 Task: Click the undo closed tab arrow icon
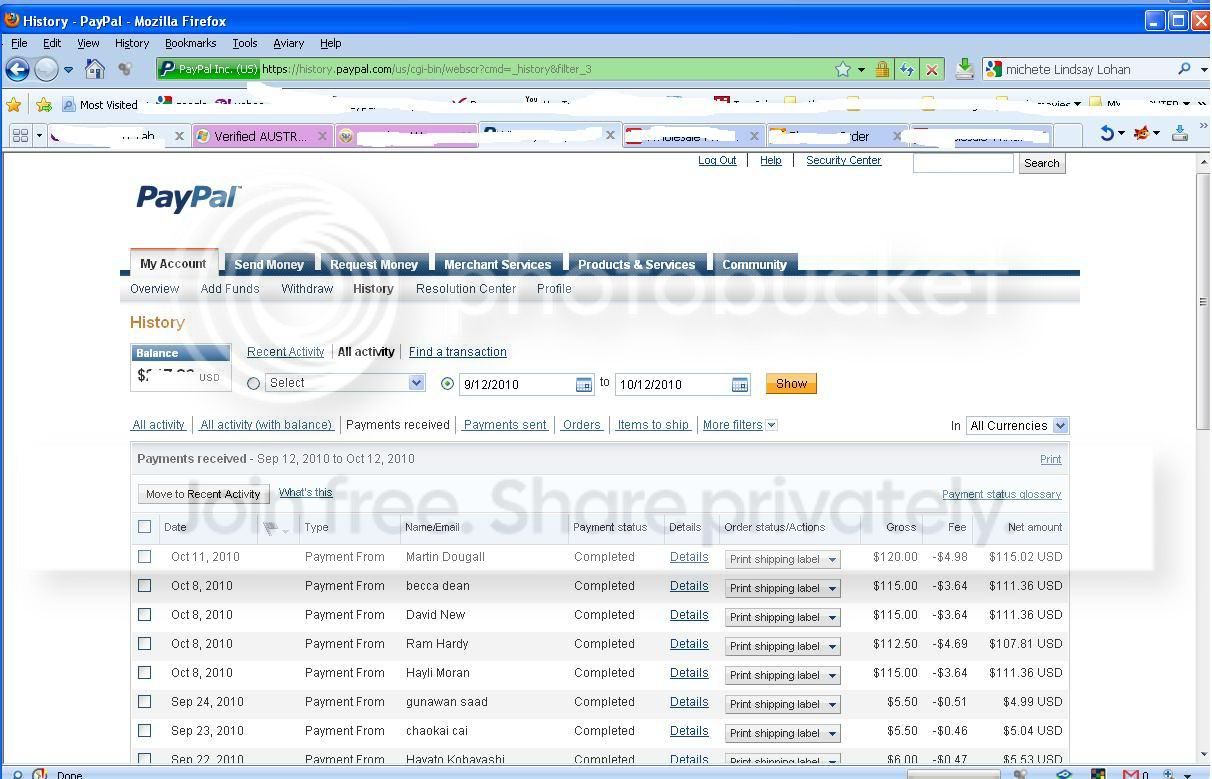tap(1107, 133)
